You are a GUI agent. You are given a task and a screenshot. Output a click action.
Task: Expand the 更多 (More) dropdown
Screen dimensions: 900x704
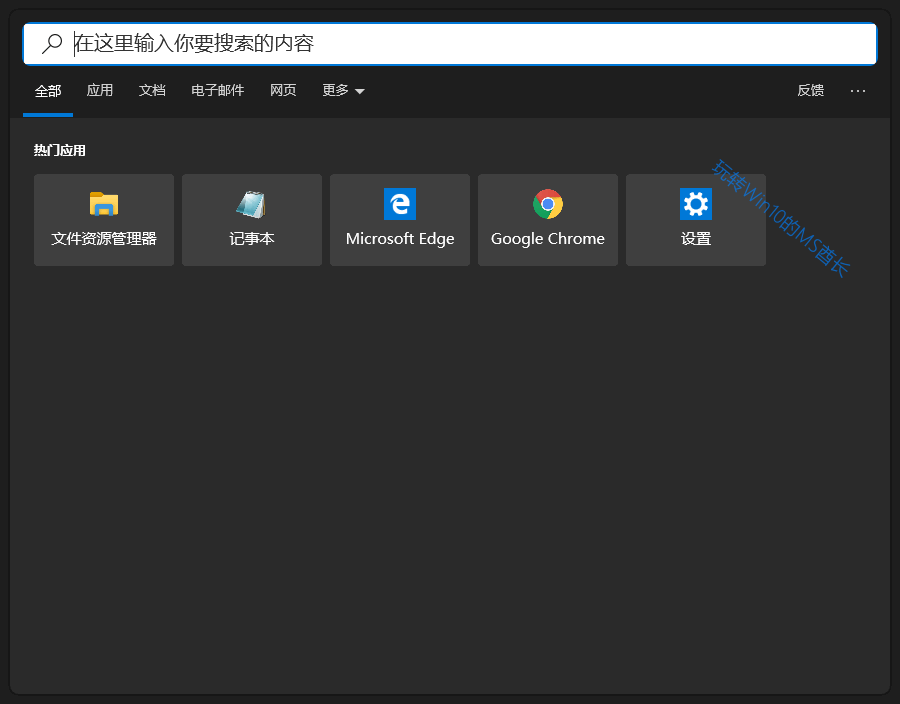[x=343, y=90]
